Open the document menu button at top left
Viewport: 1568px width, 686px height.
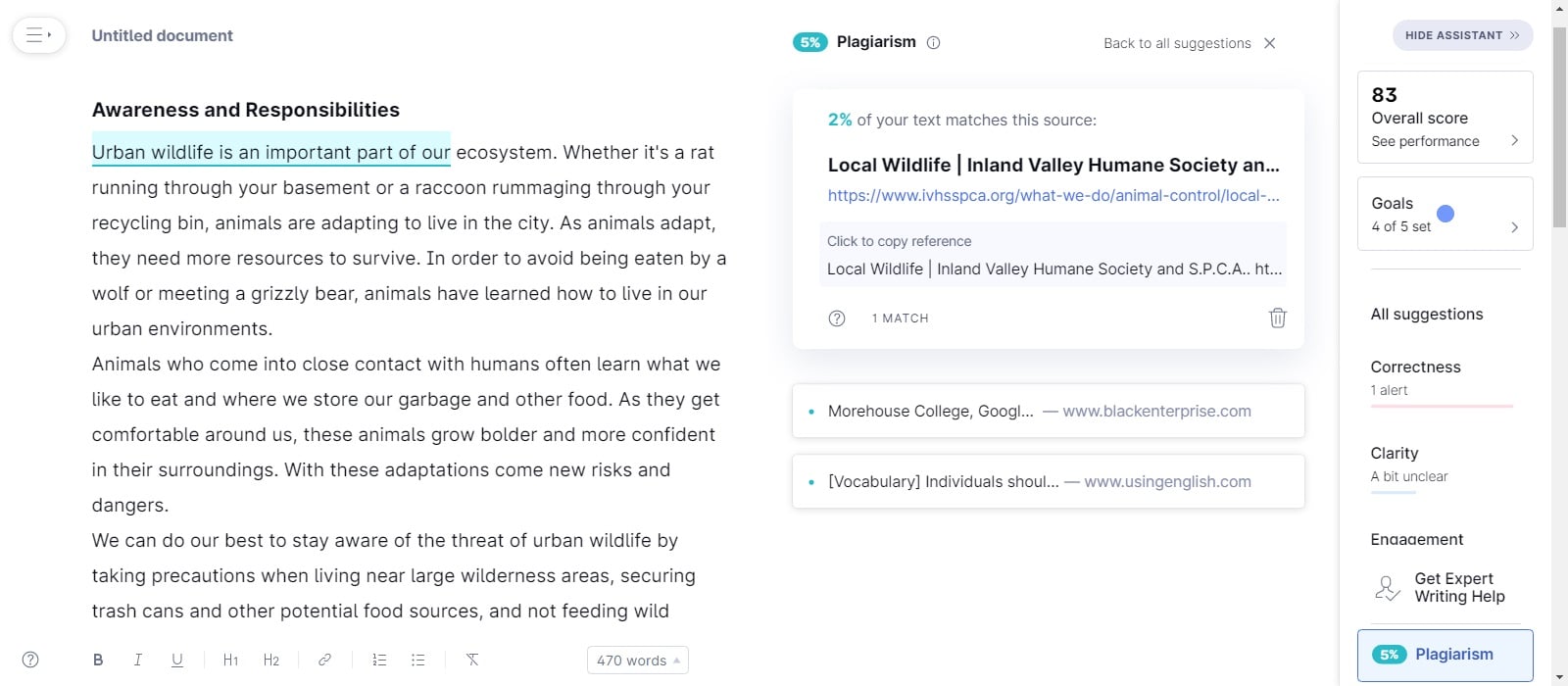38,35
